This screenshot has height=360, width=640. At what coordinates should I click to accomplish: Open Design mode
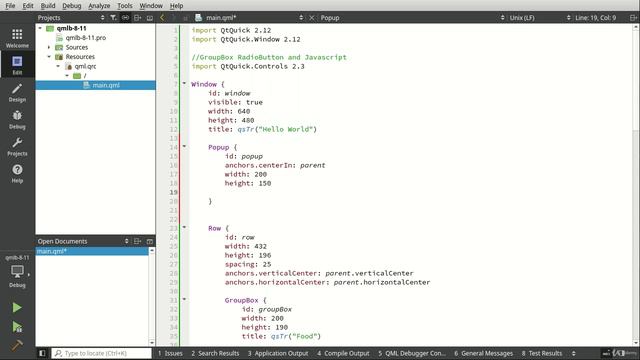[17, 92]
